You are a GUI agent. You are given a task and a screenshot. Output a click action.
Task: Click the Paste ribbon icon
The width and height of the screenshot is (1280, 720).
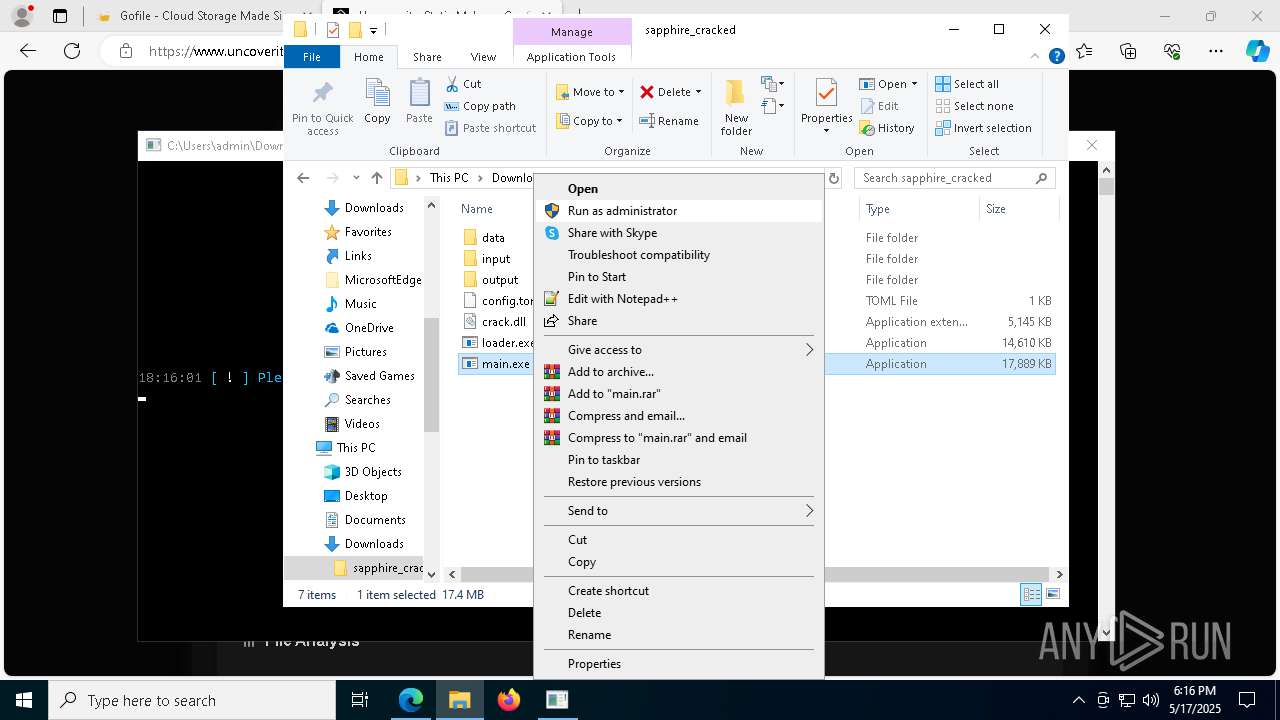pos(419,102)
